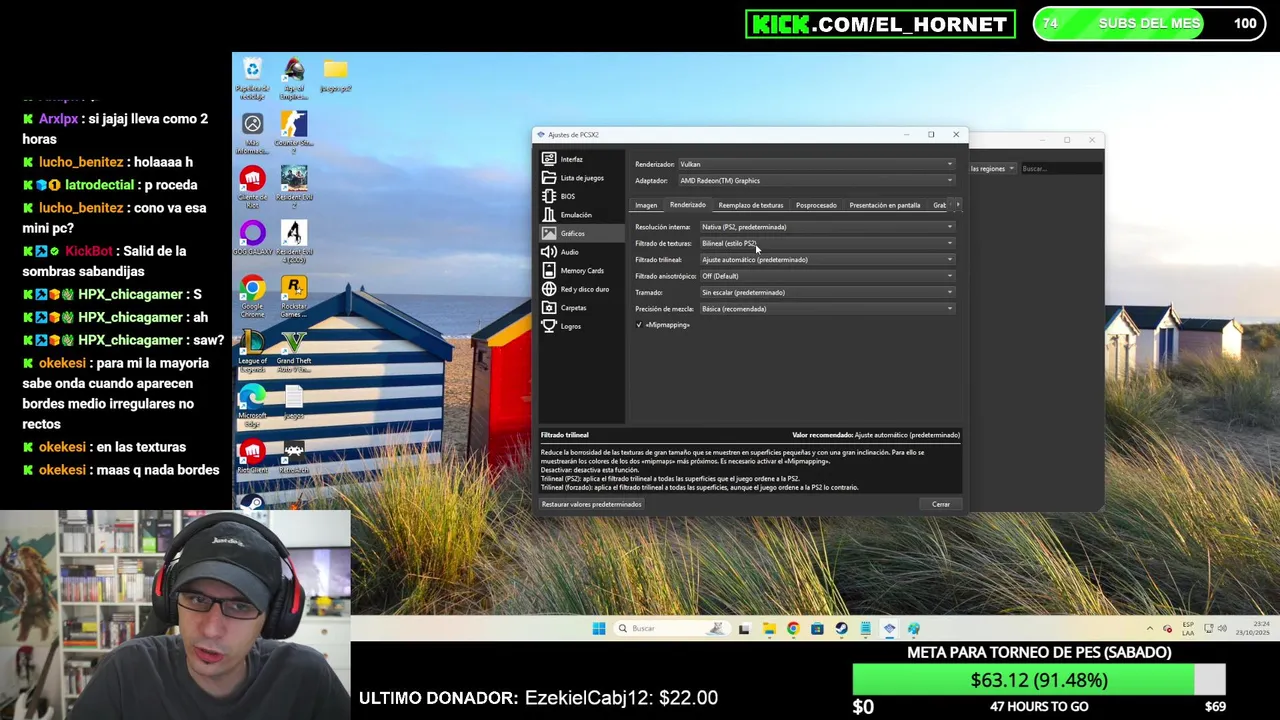Select the Resident Evil 4 (2005) shortcut
This screenshot has width=1280, height=720.
[293, 241]
